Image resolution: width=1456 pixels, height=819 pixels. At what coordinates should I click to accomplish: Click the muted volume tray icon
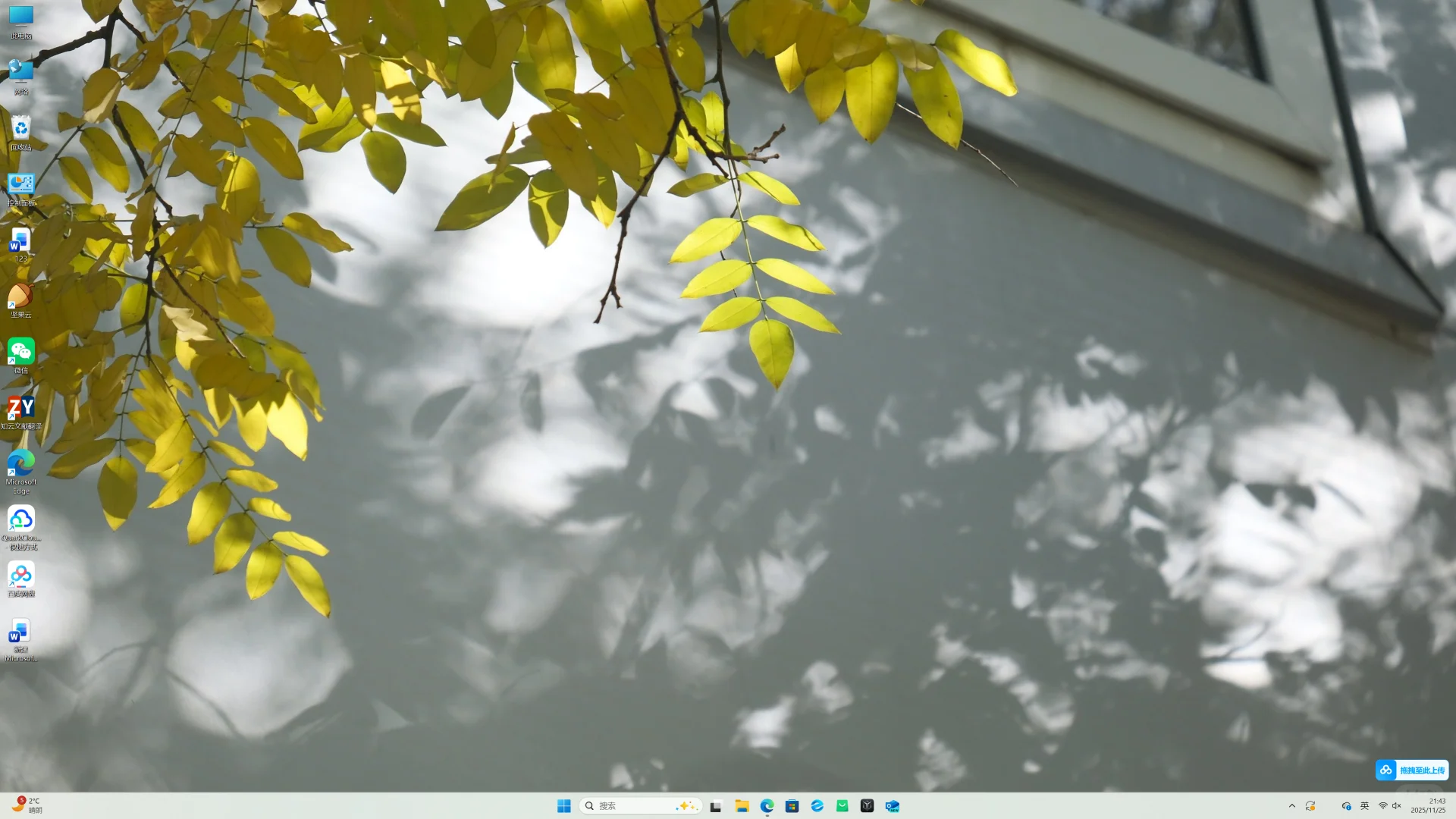(x=1397, y=806)
